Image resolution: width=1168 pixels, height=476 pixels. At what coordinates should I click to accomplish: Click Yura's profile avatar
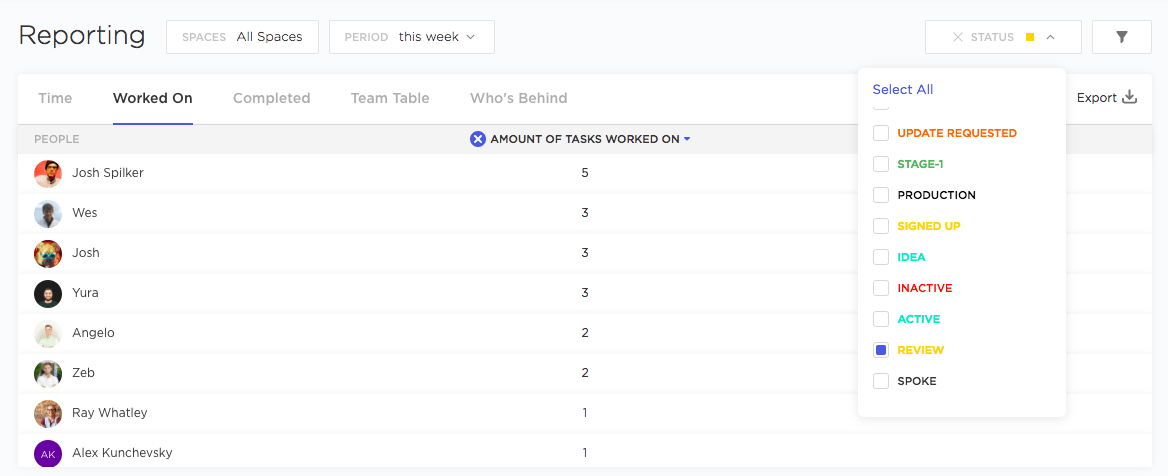tap(48, 293)
